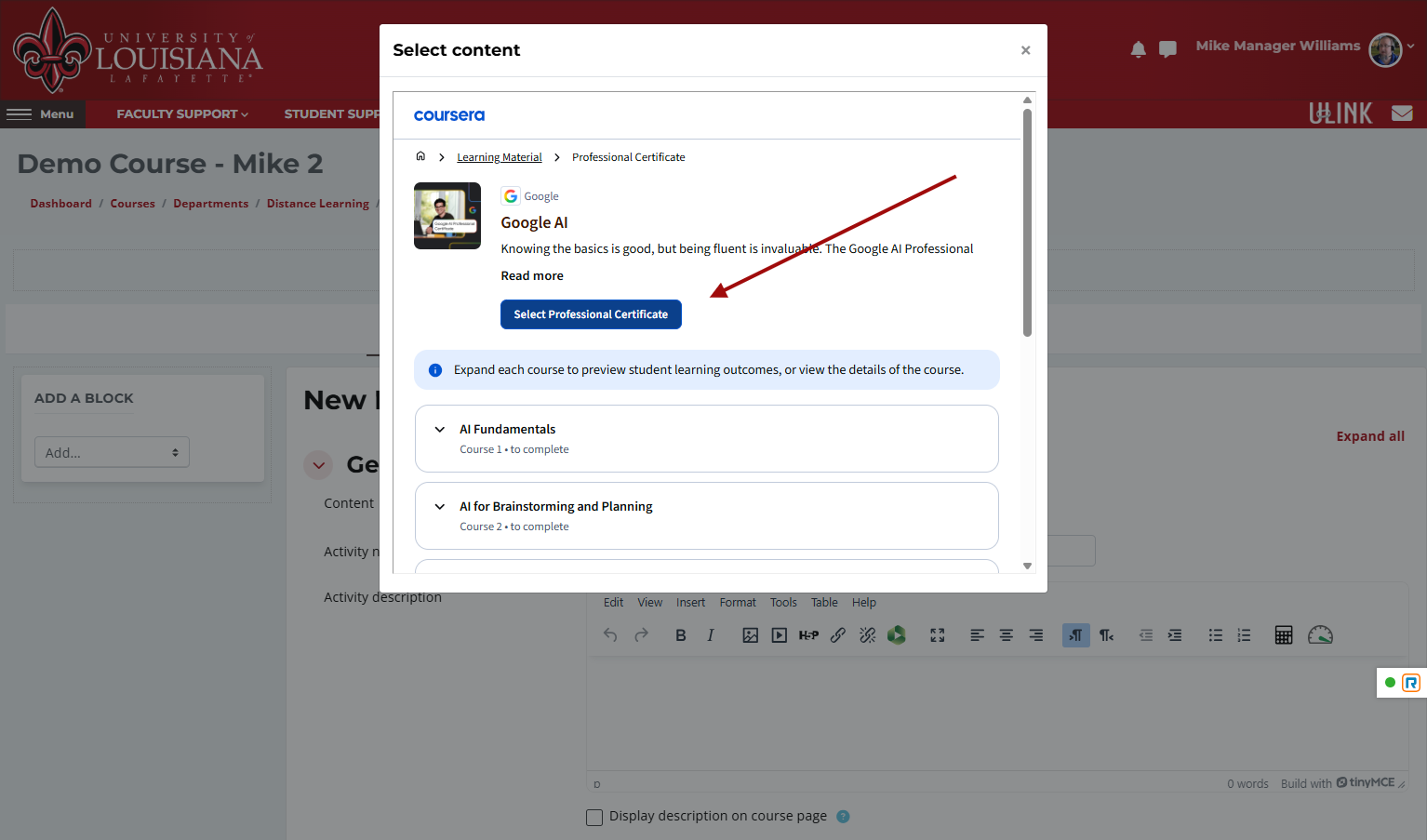Screen dimensions: 1427x840
Task: Open the Add a block dropdown
Action: pos(112,452)
